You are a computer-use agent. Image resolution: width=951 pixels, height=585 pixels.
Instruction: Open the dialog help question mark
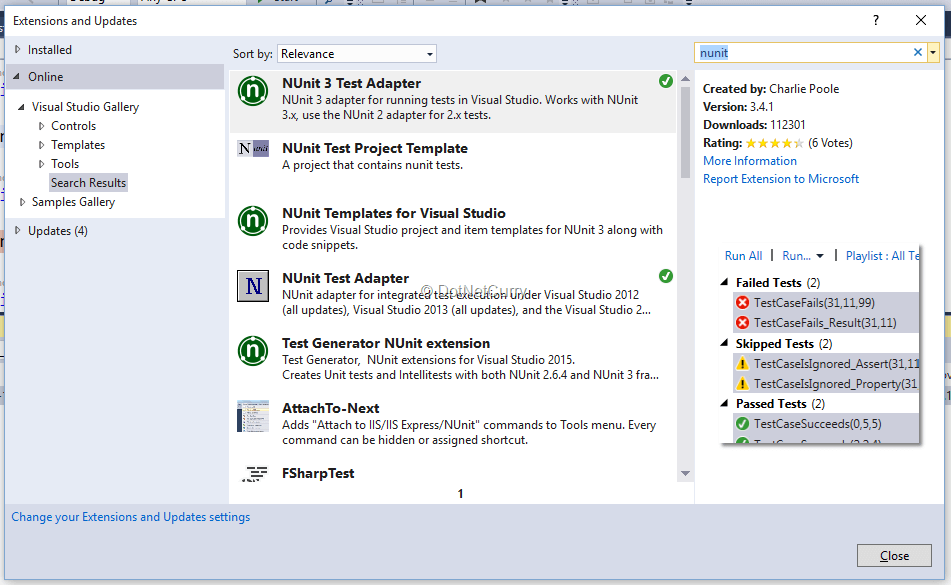(x=876, y=21)
